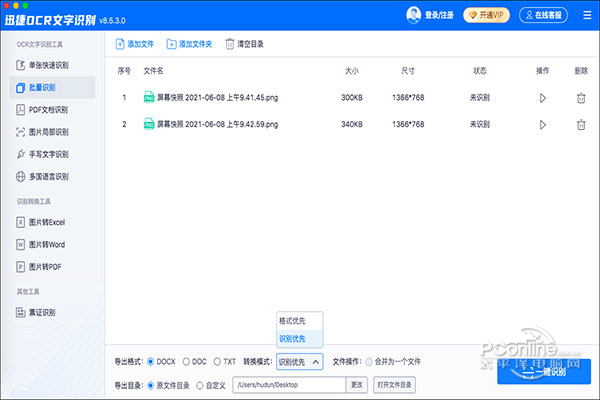Select DOC export format

click(x=186, y=362)
